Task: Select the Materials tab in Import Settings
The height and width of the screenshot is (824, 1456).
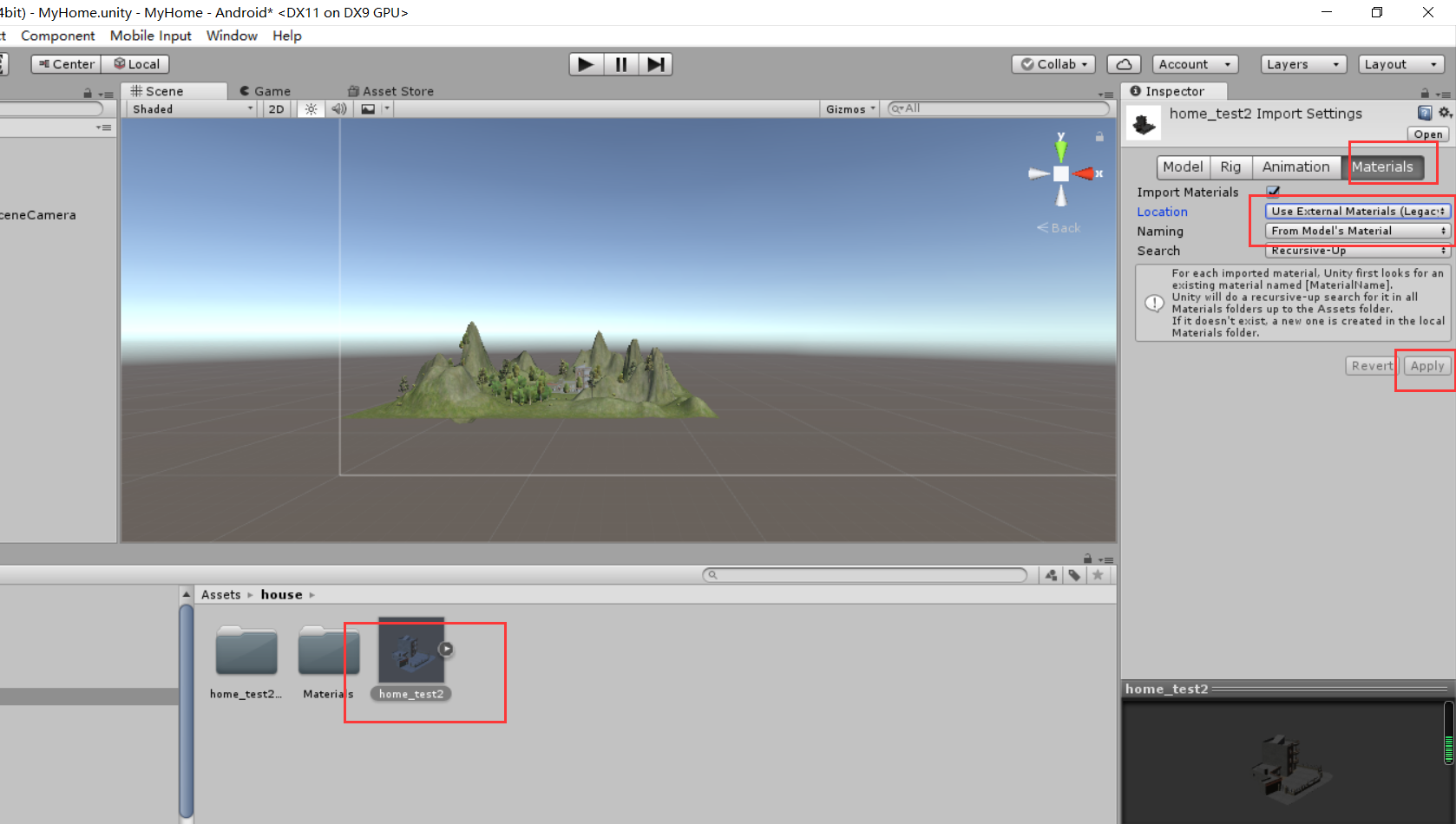Action: 1383,167
